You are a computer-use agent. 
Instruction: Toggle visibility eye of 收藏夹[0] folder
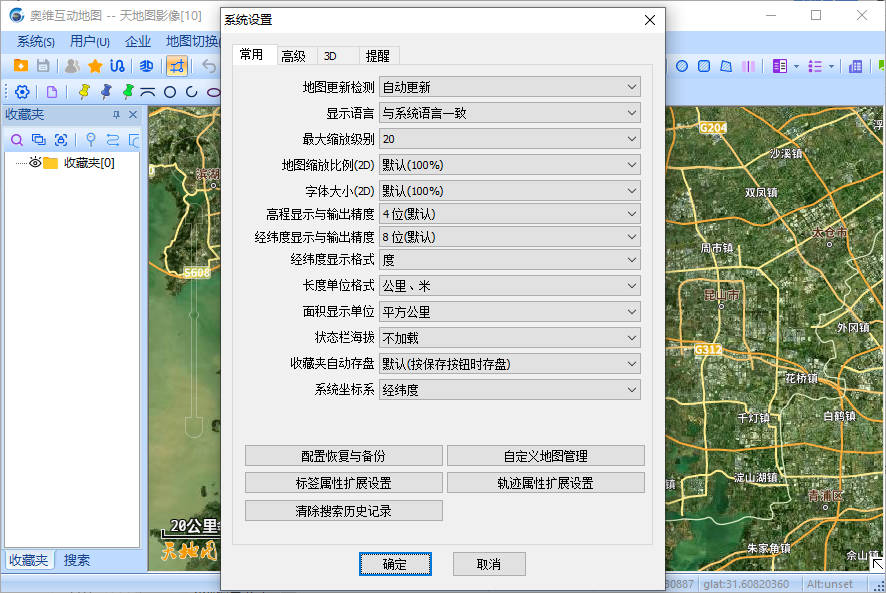click(35, 163)
